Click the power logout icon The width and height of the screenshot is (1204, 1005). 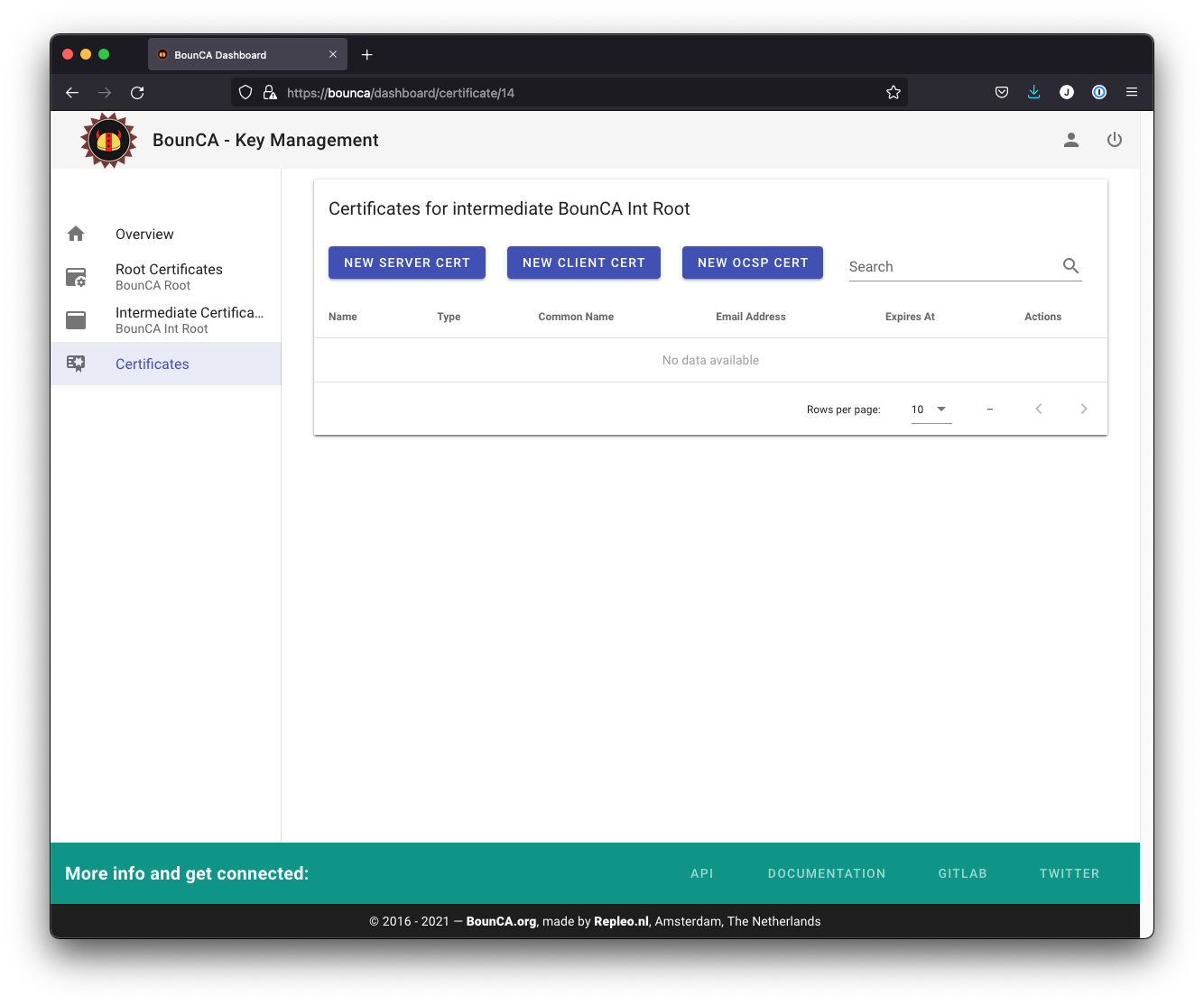pos(1115,140)
